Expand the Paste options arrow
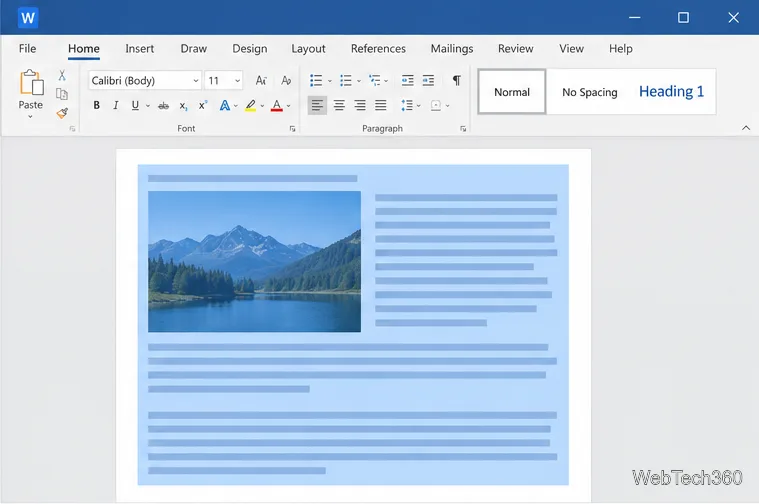 coord(30,117)
